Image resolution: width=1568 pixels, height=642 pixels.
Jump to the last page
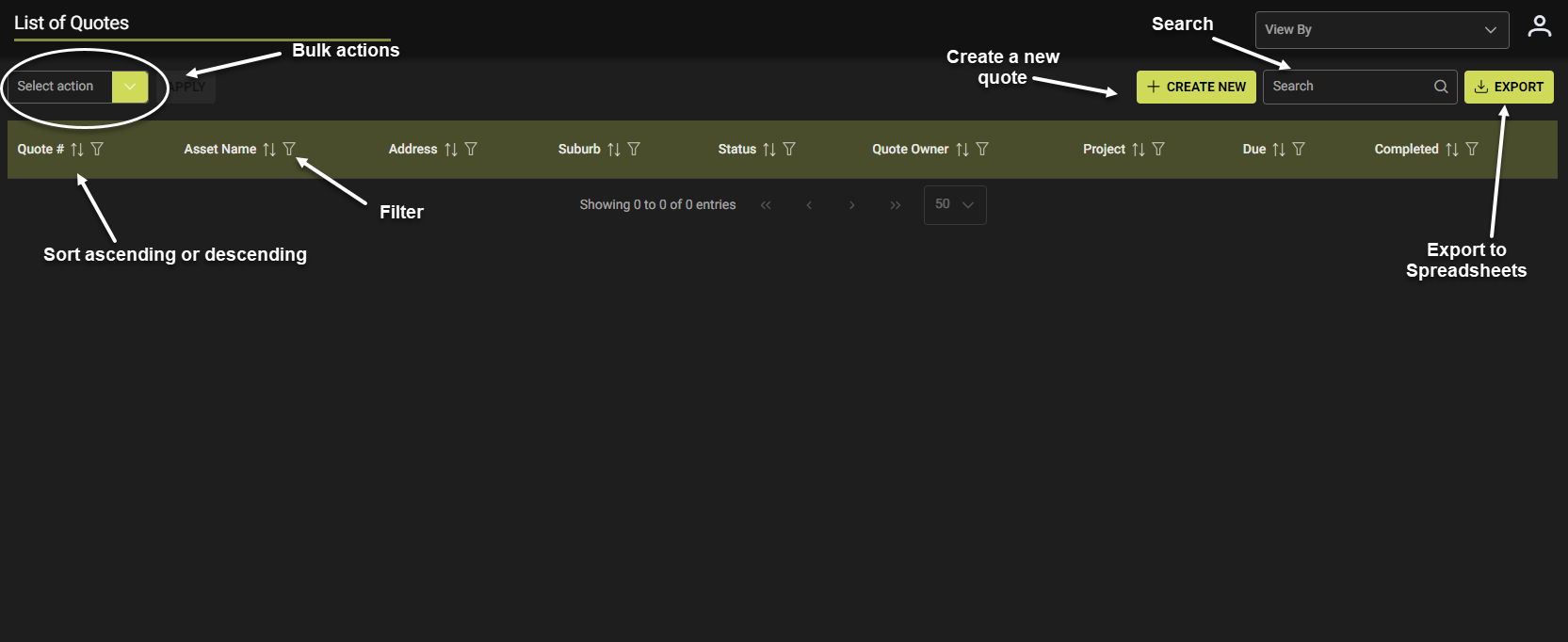pos(895,205)
